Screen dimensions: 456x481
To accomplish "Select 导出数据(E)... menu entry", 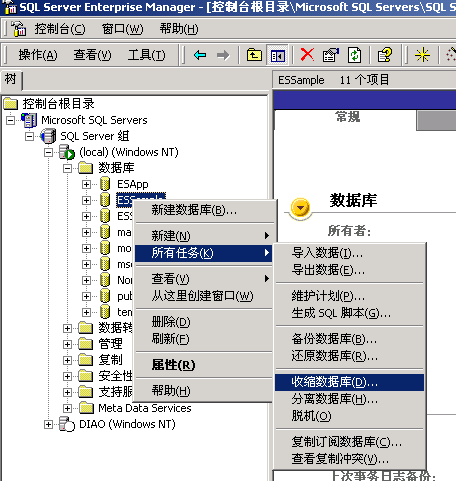I will point(349,270).
